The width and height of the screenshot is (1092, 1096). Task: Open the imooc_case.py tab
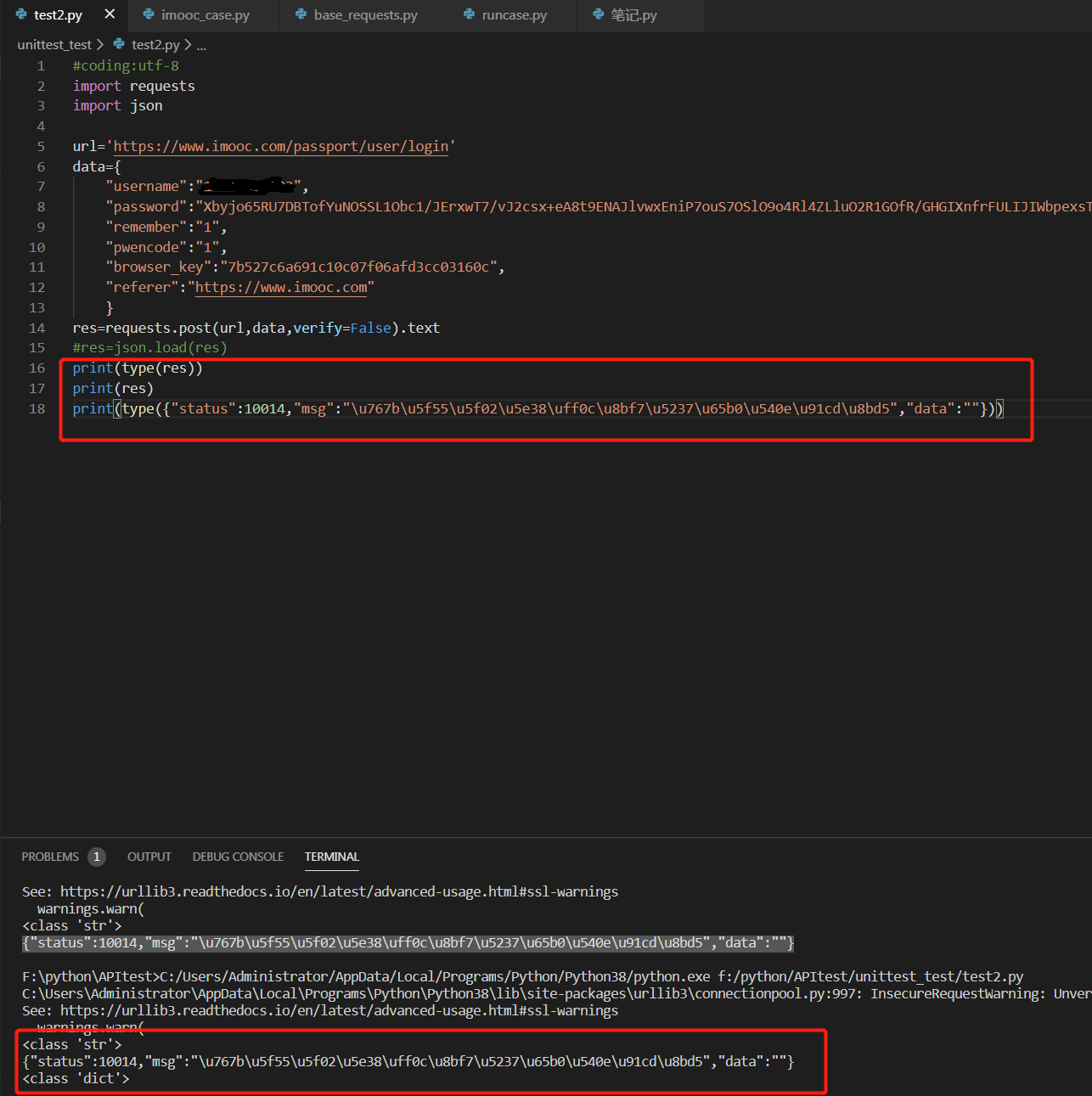coord(205,15)
